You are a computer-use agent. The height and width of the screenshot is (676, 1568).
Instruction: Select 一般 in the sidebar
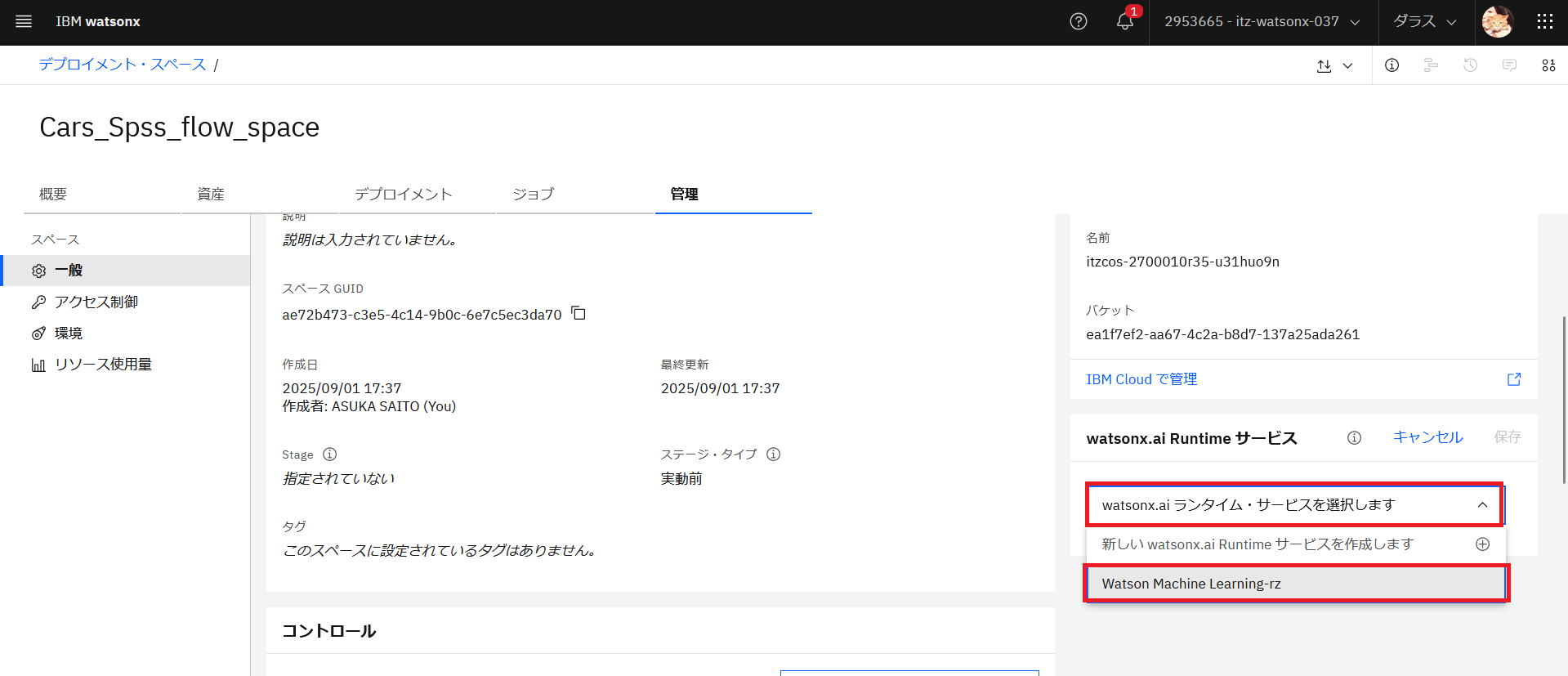tap(127, 271)
